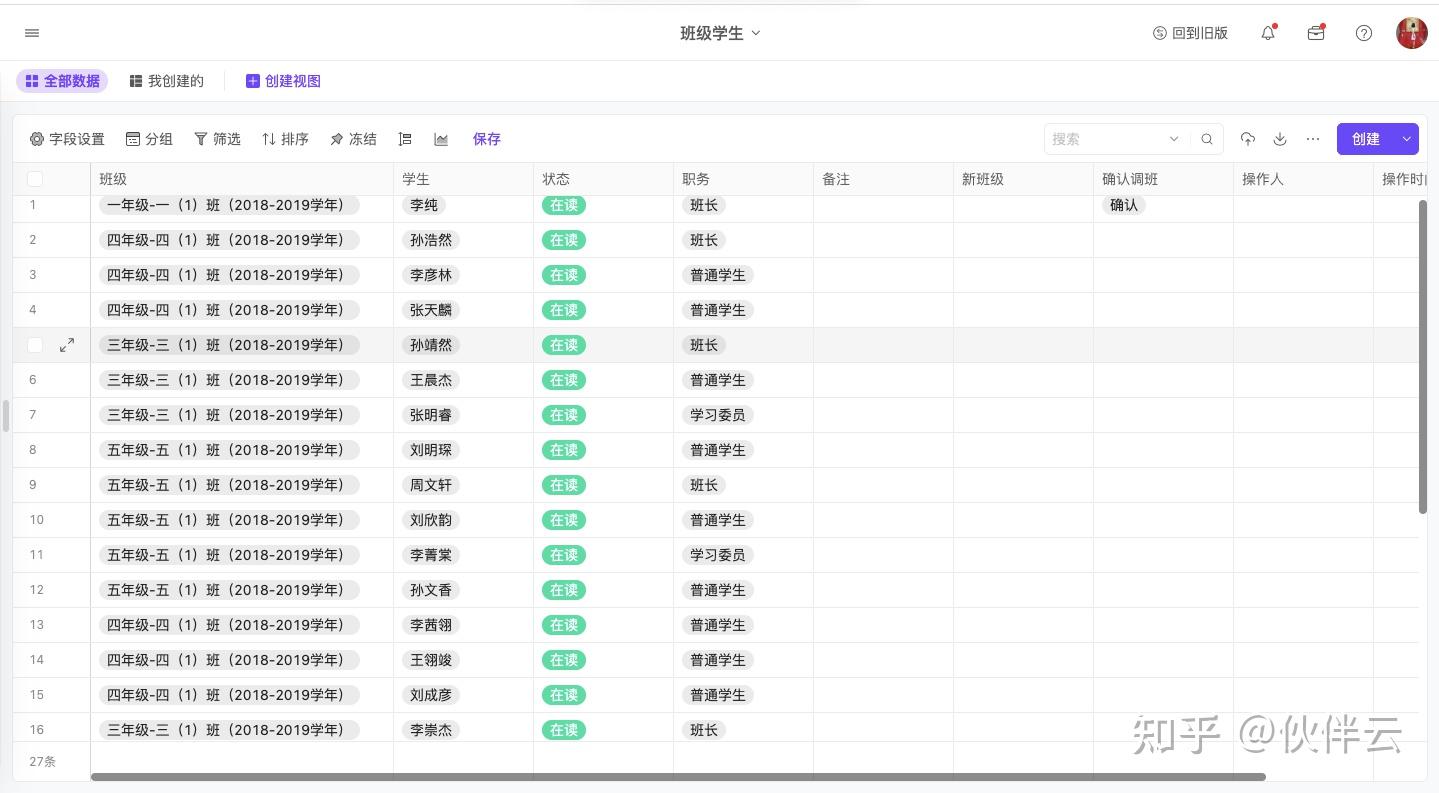Screen dimensions: 1439x793
Task: Click the student name 李纯
Action: (424, 205)
